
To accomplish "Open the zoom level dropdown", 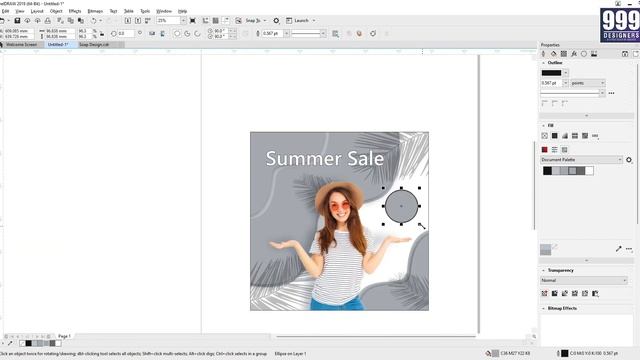I will pyautogui.click(x=183, y=20).
